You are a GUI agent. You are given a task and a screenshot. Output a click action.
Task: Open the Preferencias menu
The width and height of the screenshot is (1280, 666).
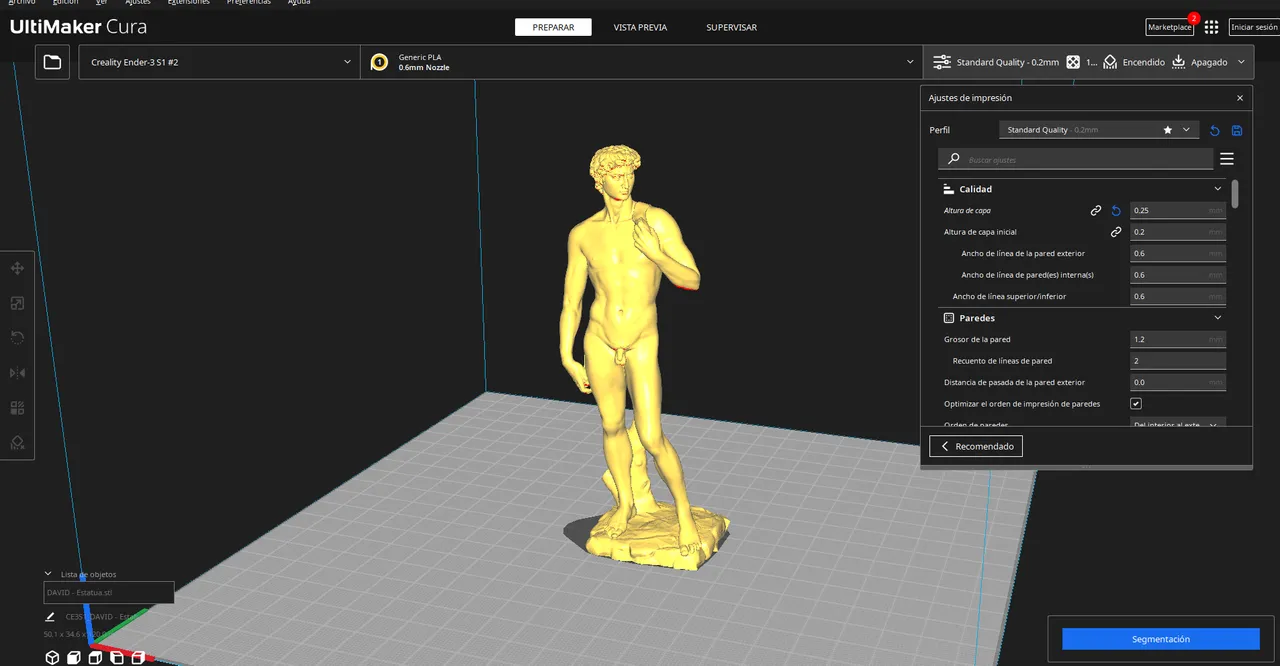[249, 3]
